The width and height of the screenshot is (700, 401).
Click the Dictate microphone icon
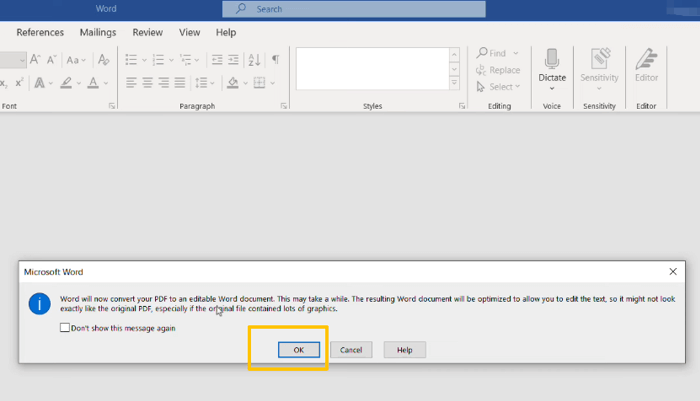pos(552,60)
